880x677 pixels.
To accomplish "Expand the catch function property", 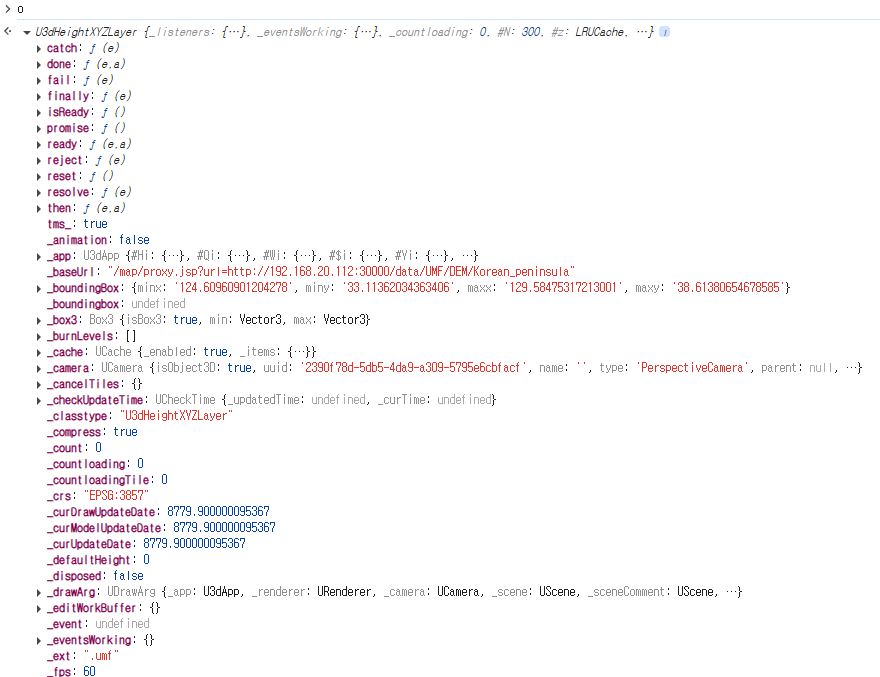I will coord(39,49).
